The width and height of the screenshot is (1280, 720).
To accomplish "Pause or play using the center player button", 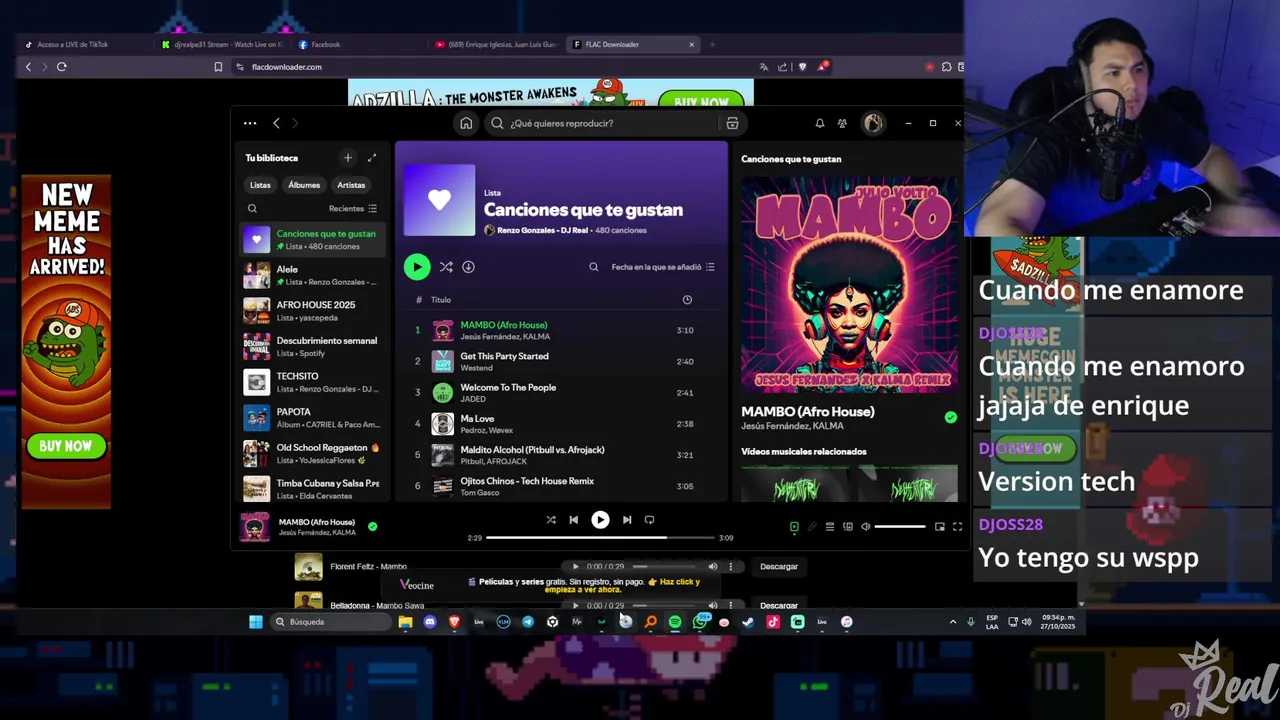I will [600, 520].
